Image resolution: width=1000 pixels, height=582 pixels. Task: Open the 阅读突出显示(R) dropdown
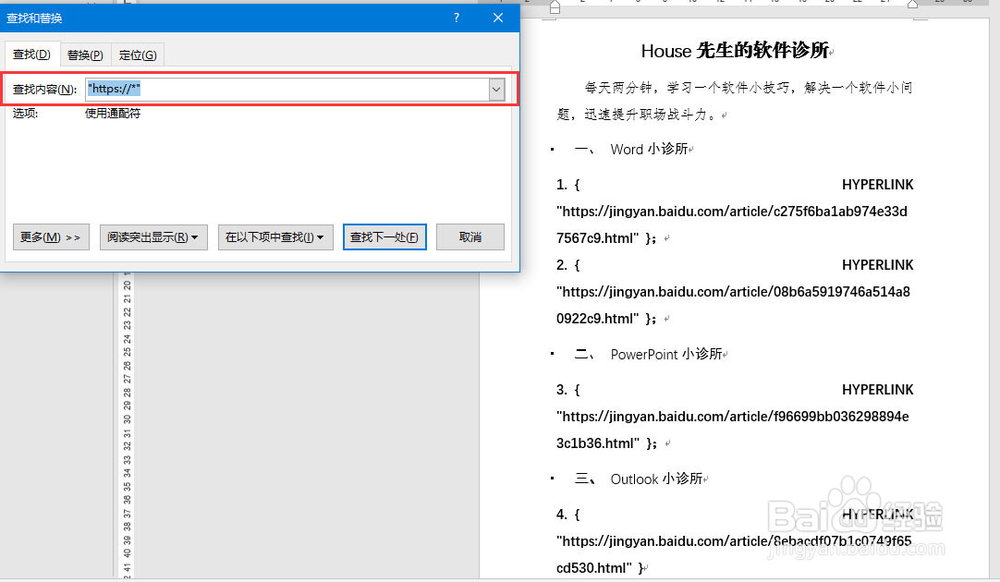[153, 237]
